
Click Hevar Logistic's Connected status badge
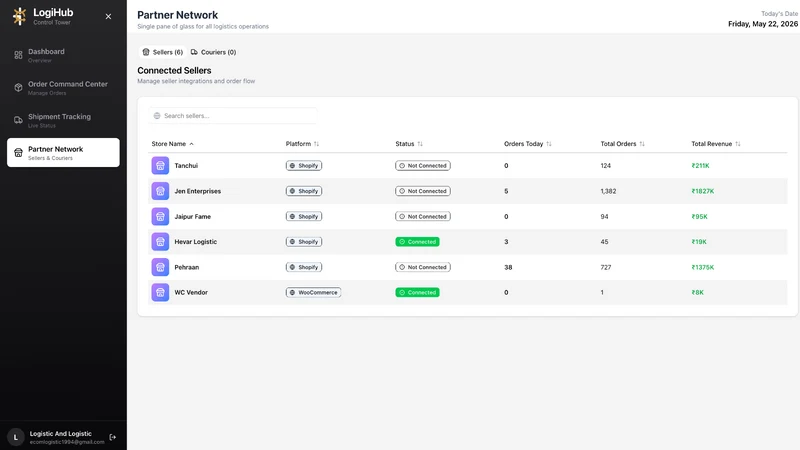click(x=417, y=242)
